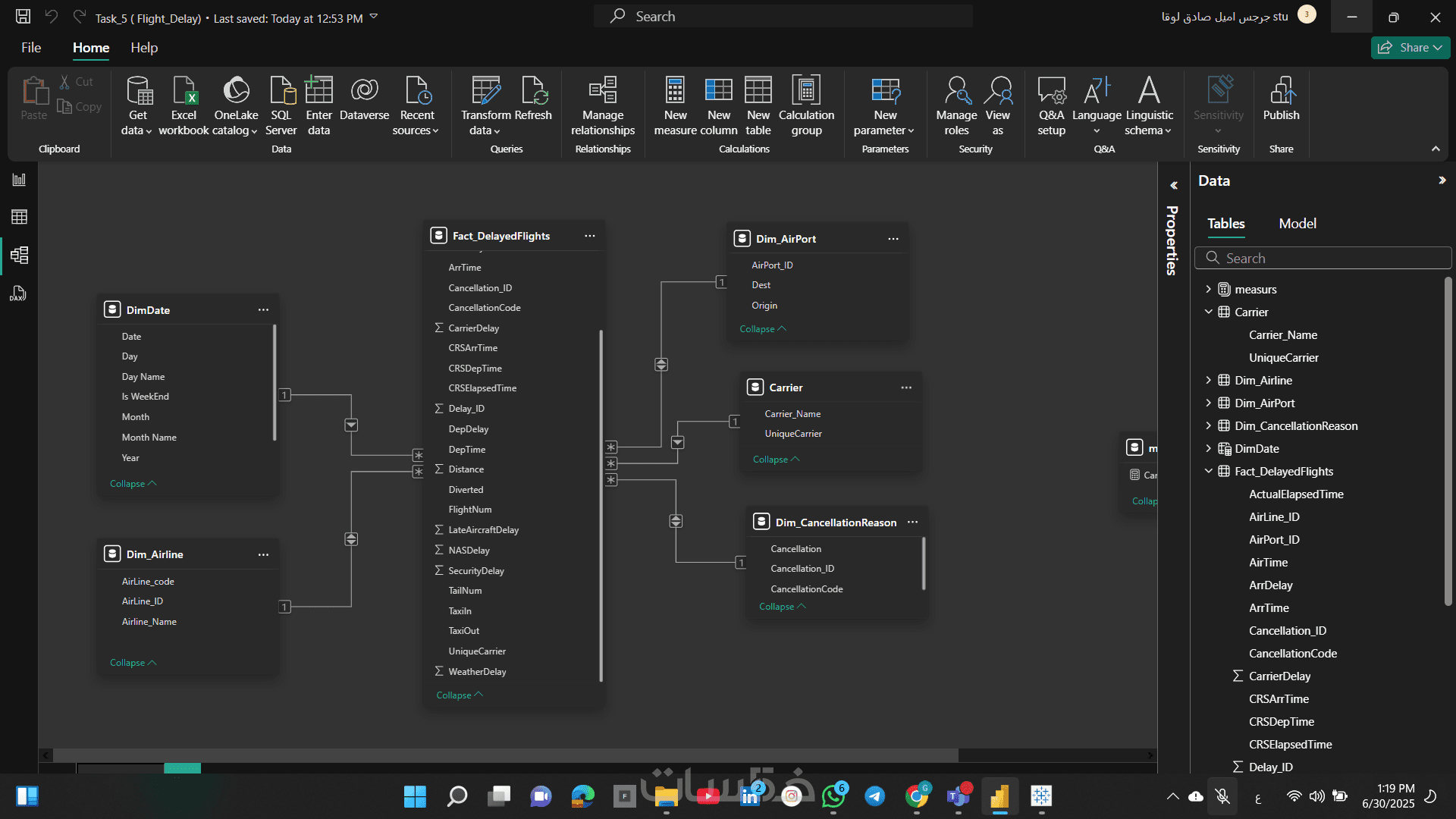Open the Help ribbon tab

tap(144, 48)
